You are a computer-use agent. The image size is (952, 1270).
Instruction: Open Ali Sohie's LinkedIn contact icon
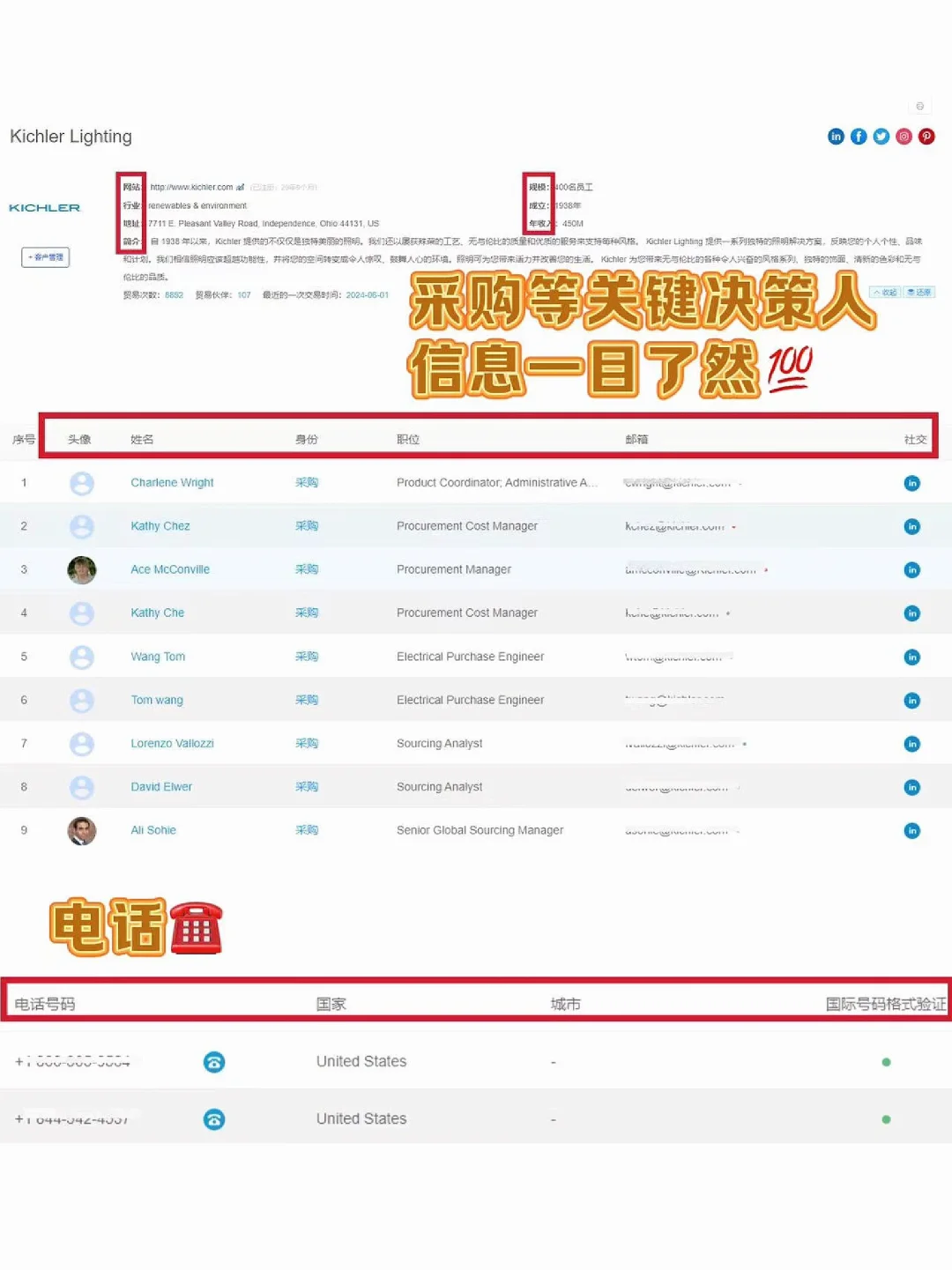tap(912, 830)
